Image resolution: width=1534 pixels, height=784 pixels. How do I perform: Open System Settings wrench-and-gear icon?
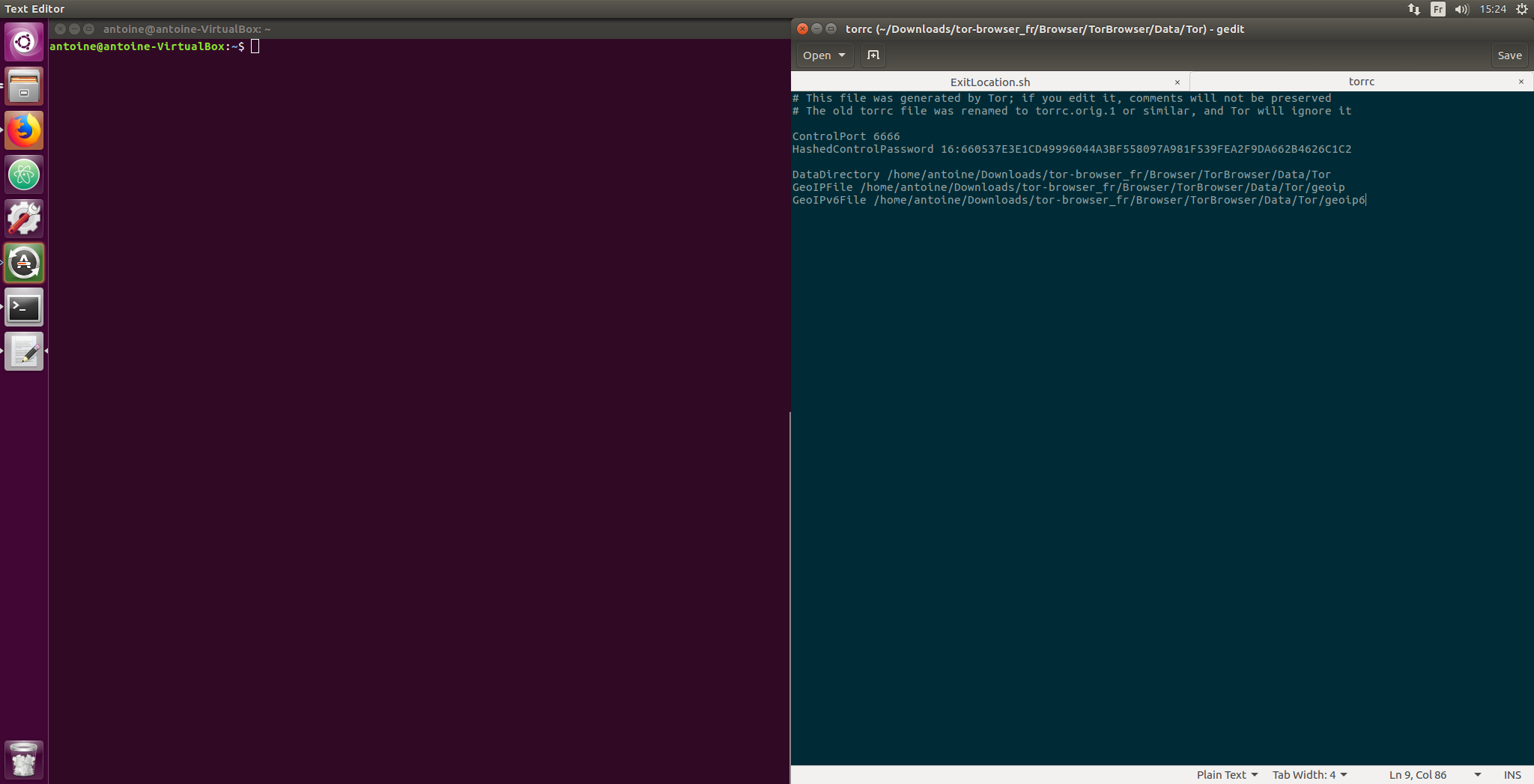(x=24, y=219)
